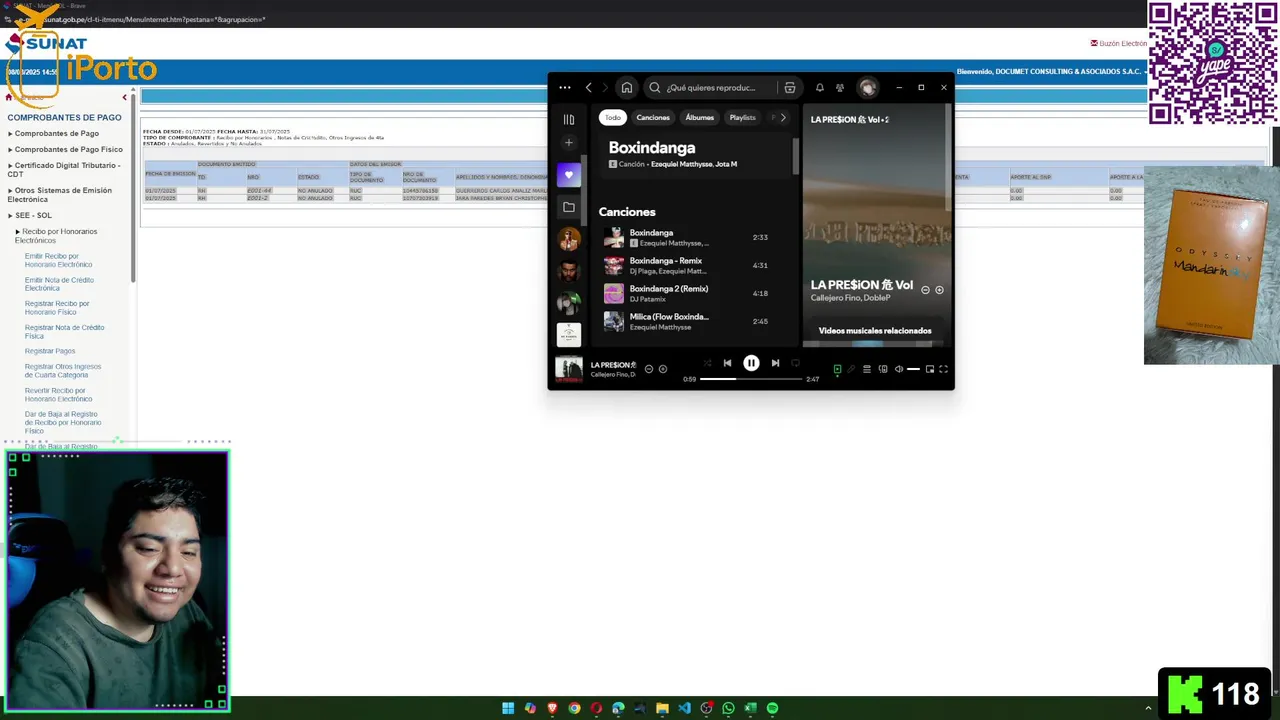1280x720 pixels.
Task: Toggle shuffle in Spotify player
Action: click(x=707, y=363)
